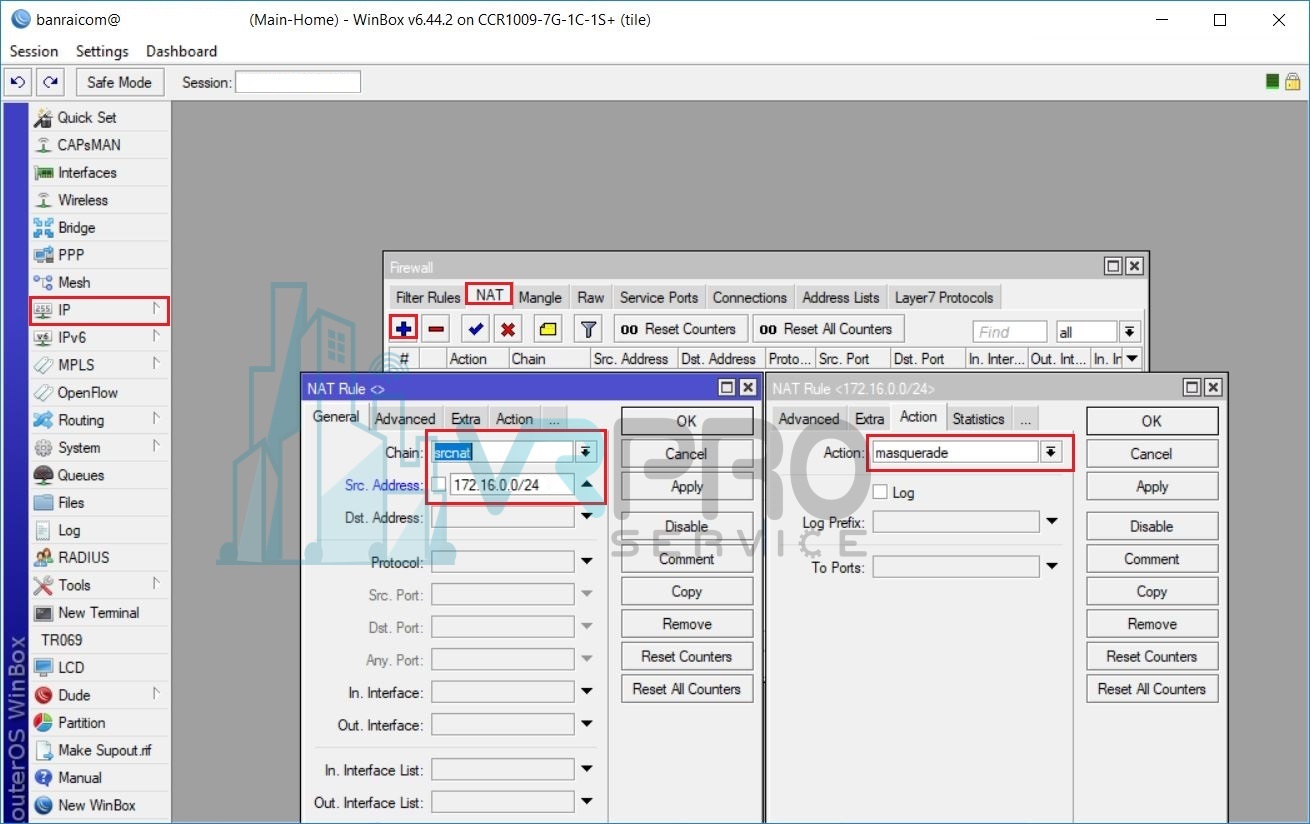Click Disable in NAT Rule <172.16.0.0/24> window
1310x824 pixels.
pos(1152,526)
